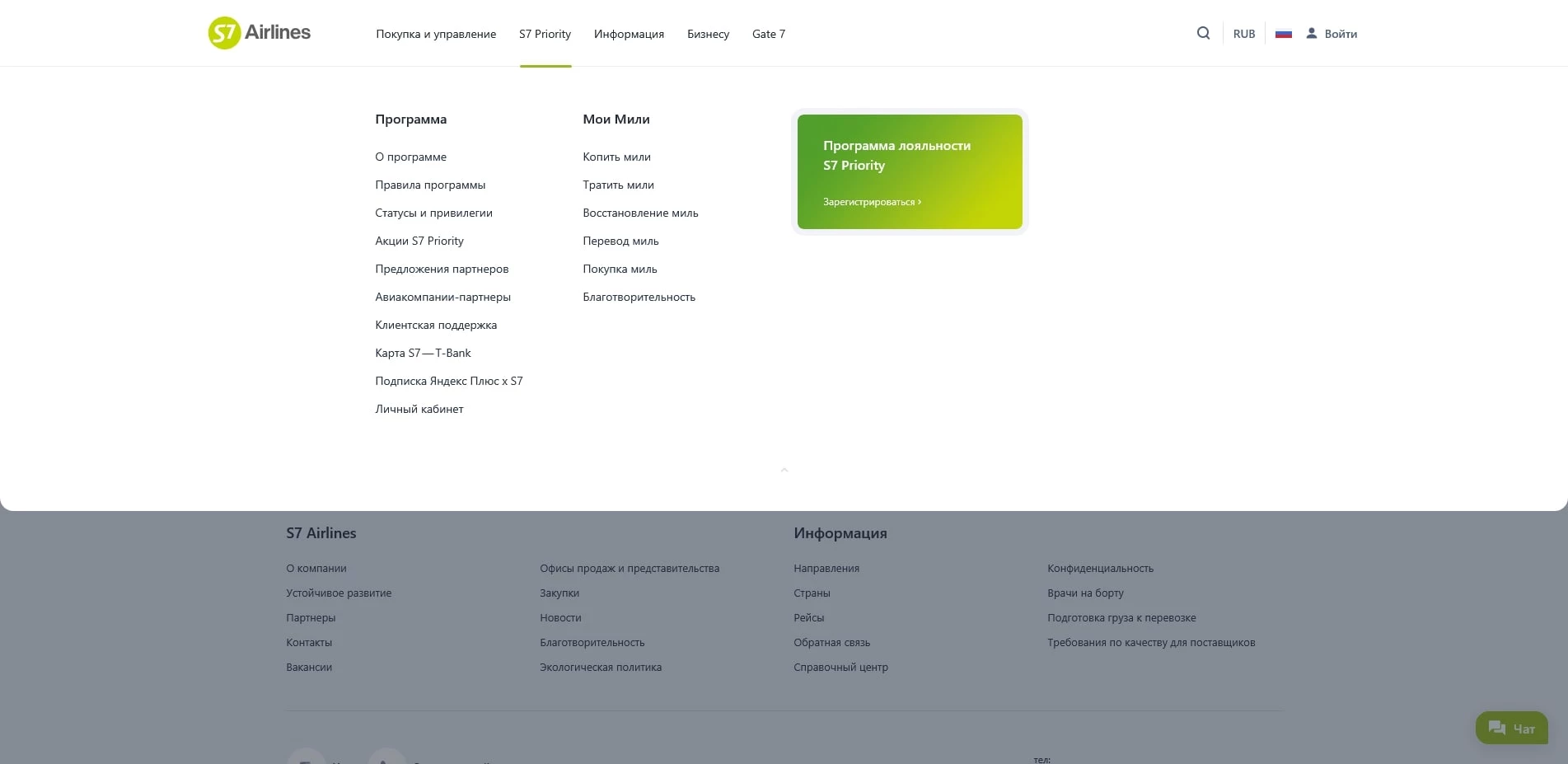
Task: Open the RUB currency selector
Action: (1243, 33)
